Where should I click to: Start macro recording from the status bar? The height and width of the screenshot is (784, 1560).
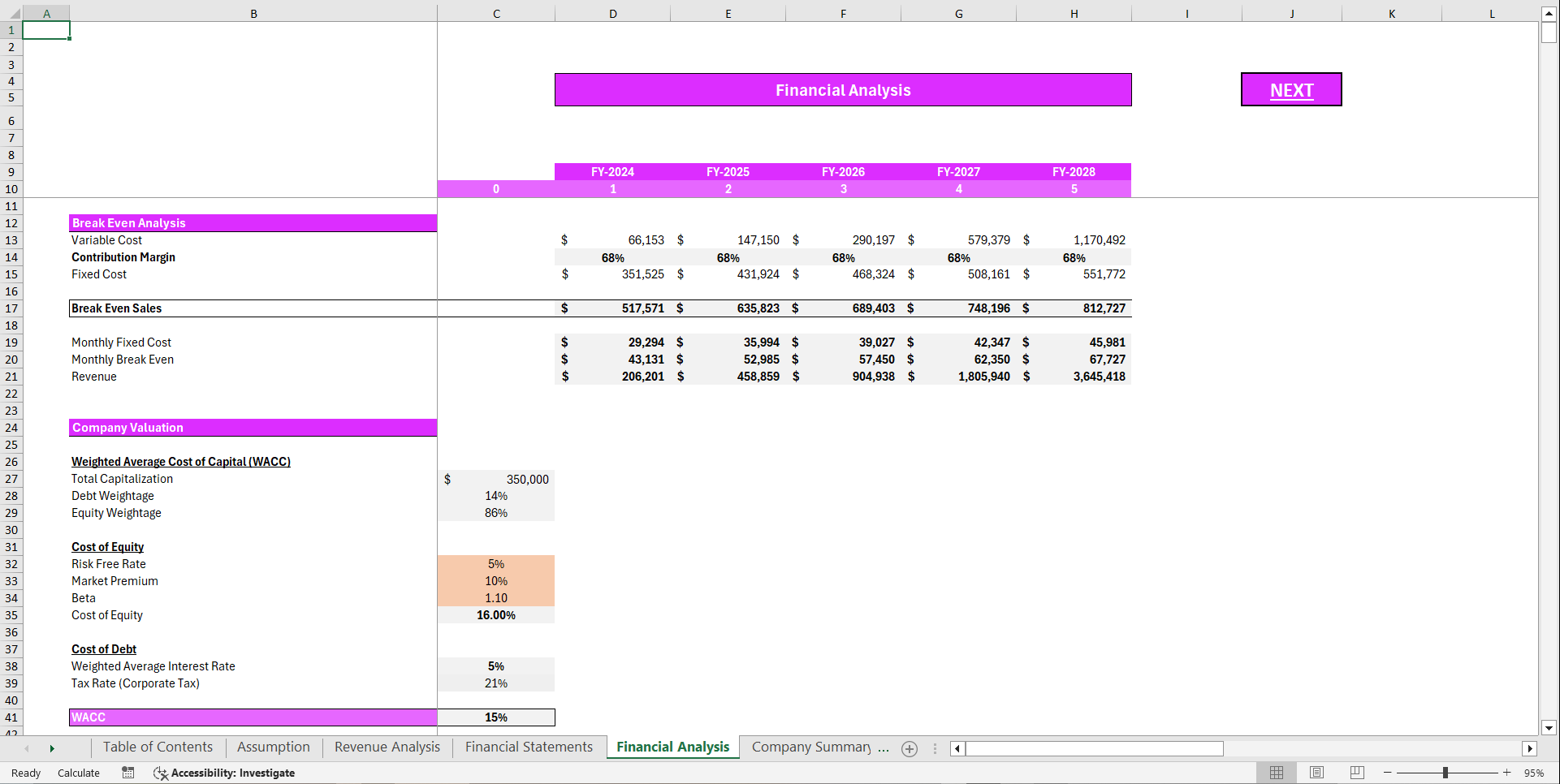127,773
